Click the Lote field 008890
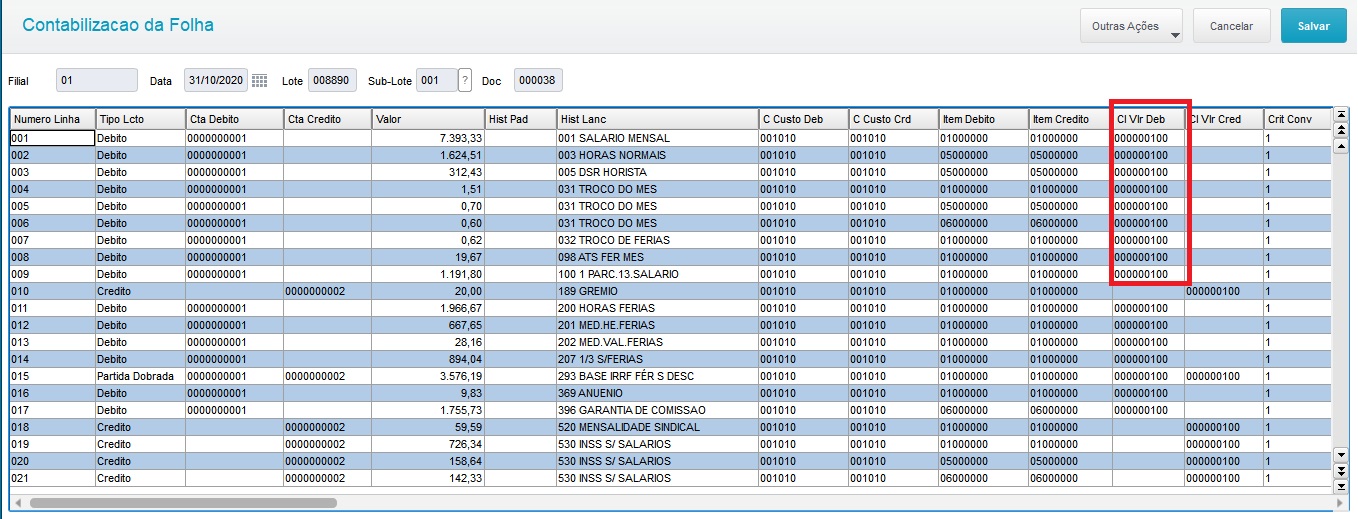The height and width of the screenshot is (519, 1358). click(x=332, y=81)
